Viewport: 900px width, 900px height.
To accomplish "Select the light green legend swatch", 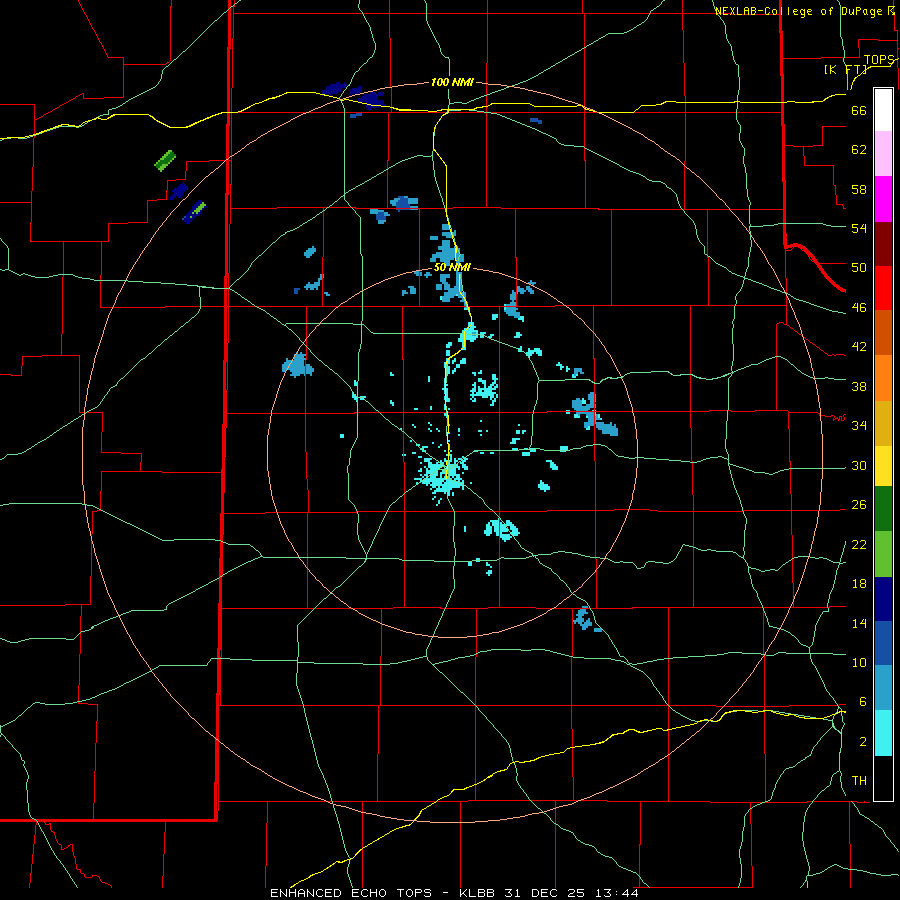I will 883,554.
